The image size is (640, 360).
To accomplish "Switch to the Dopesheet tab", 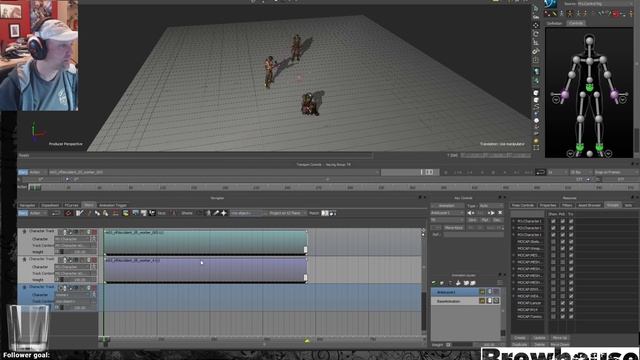I will click(50, 205).
